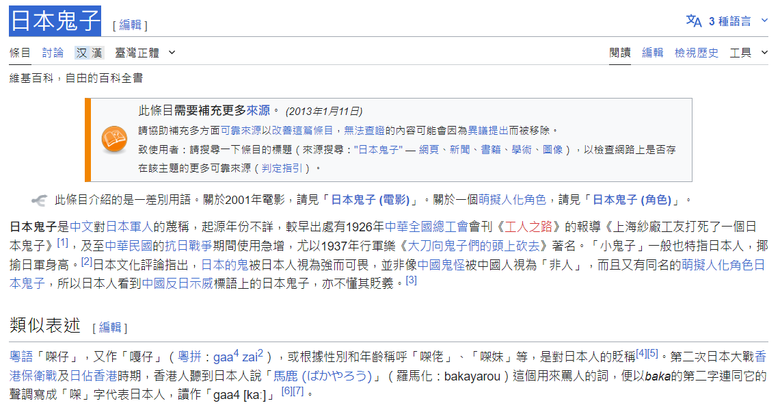Follow the 可靠來源 link
Viewport: 780px width, 412px height.
tap(241, 130)
